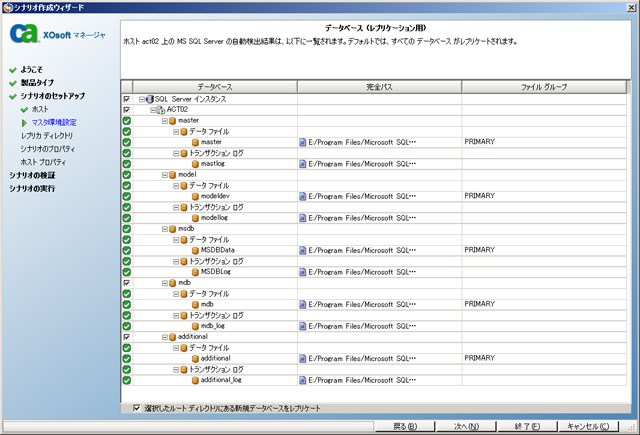Click the path document icon in MSDBData row
This screenshot has height=435, width=640.
click(x=302, y=250)
